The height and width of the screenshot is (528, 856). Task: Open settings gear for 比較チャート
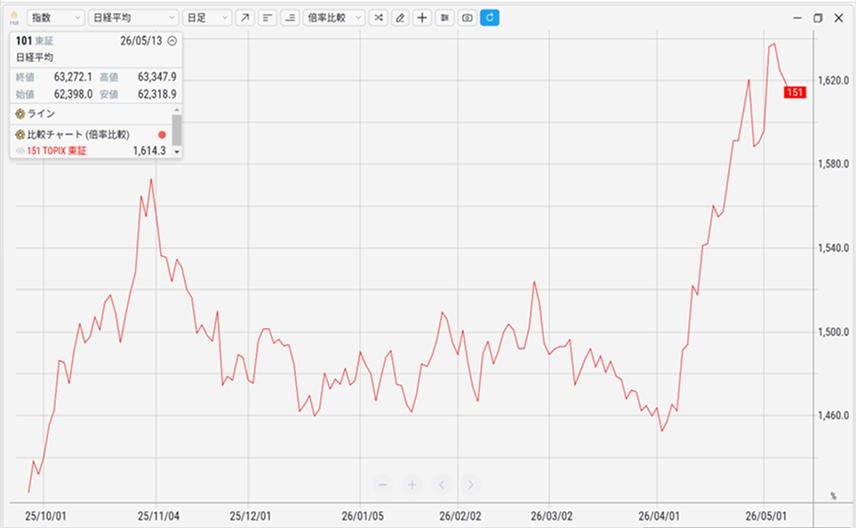[x=20, y=134]
